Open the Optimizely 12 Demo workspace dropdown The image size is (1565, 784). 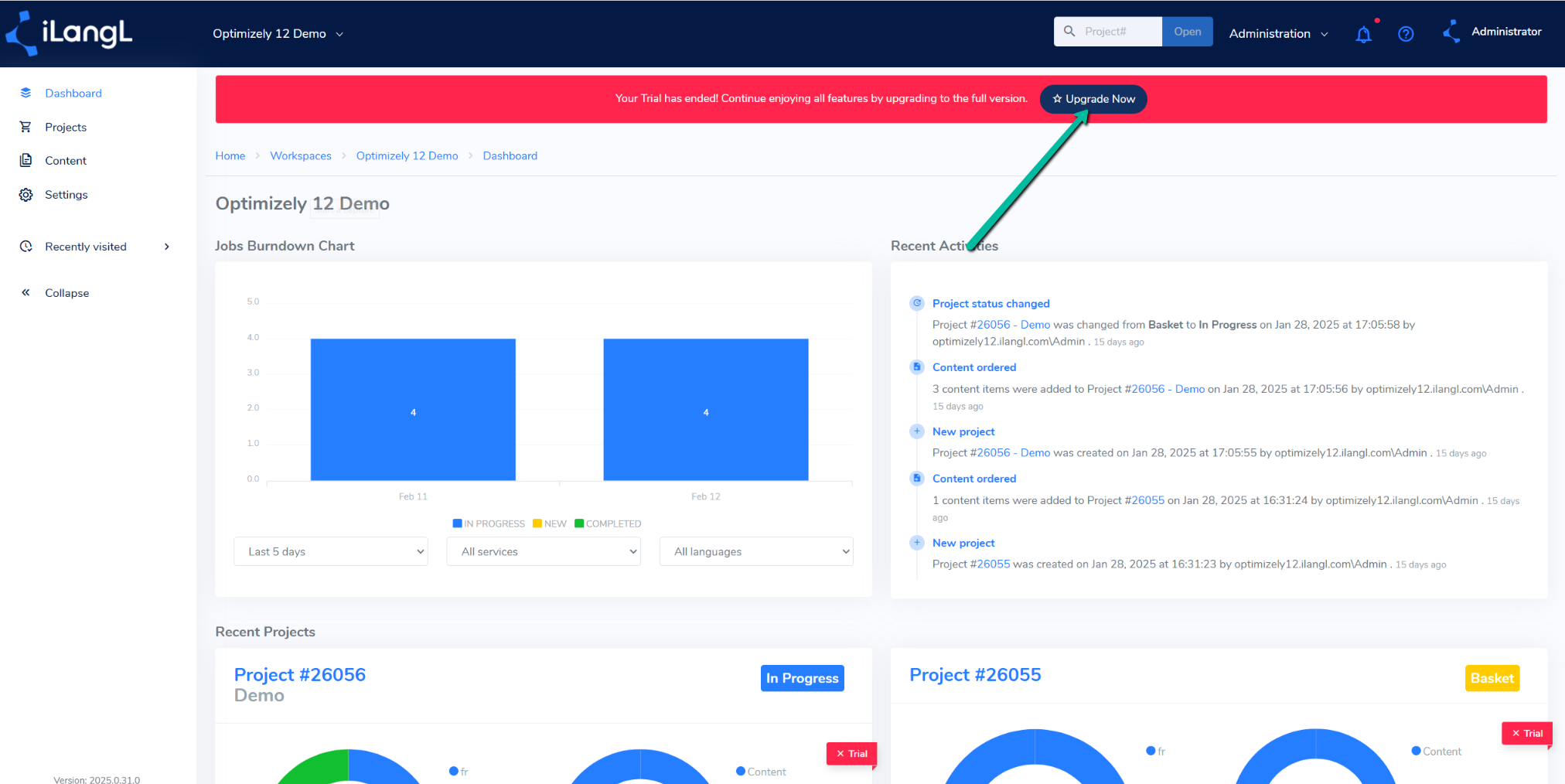tap(278, 34)
